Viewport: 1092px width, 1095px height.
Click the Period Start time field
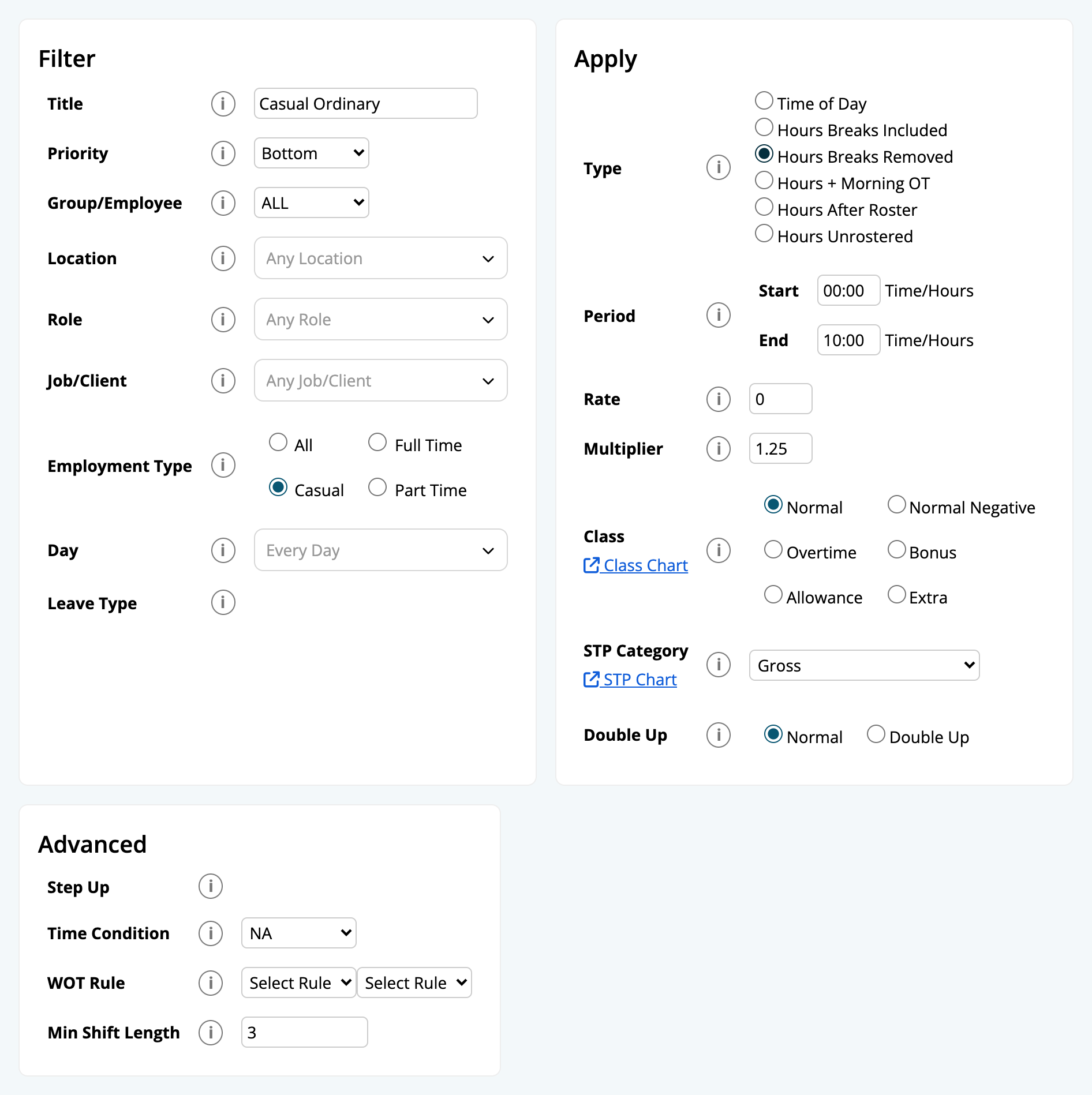(x=849, y=291)
